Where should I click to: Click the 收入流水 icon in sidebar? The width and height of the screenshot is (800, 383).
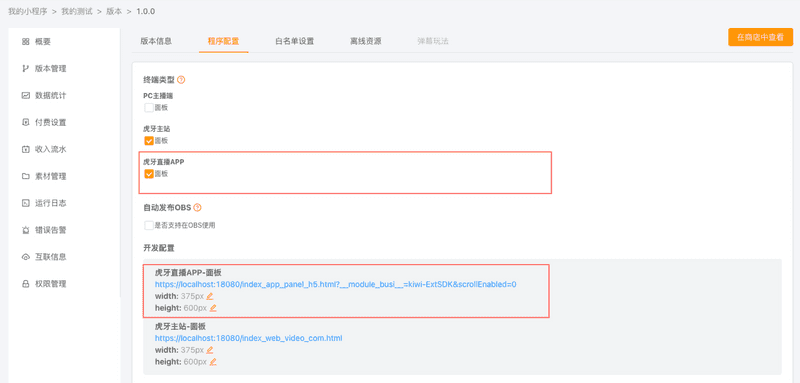click(25, 149)
